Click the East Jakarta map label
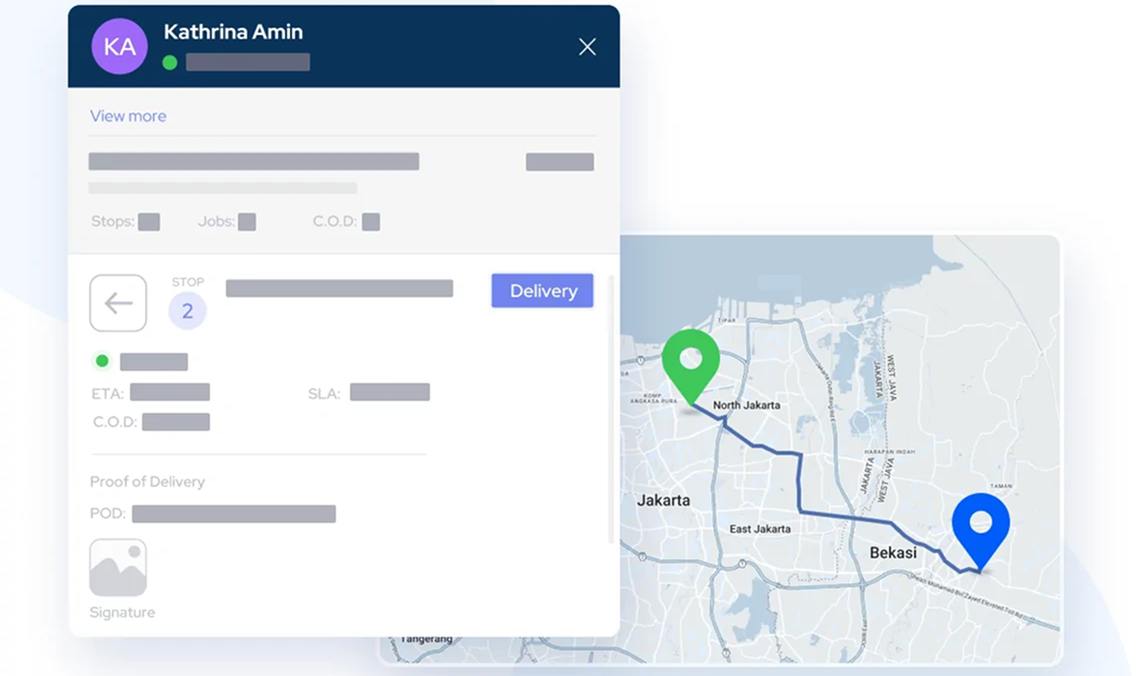 click(760, 528)
